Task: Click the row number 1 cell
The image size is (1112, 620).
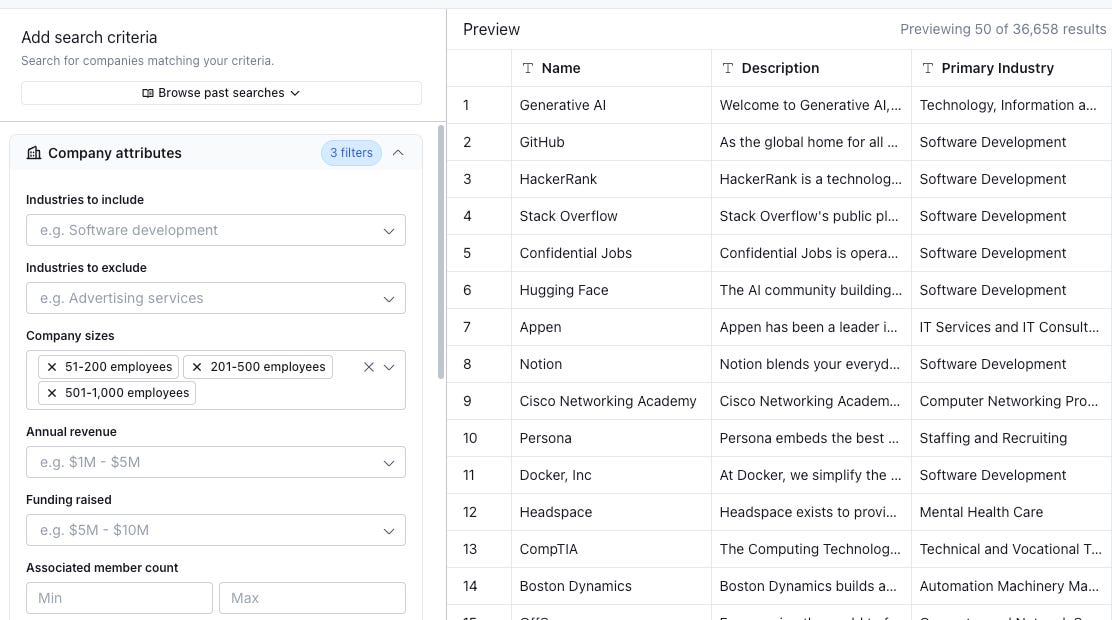Action: pos(479,105)
